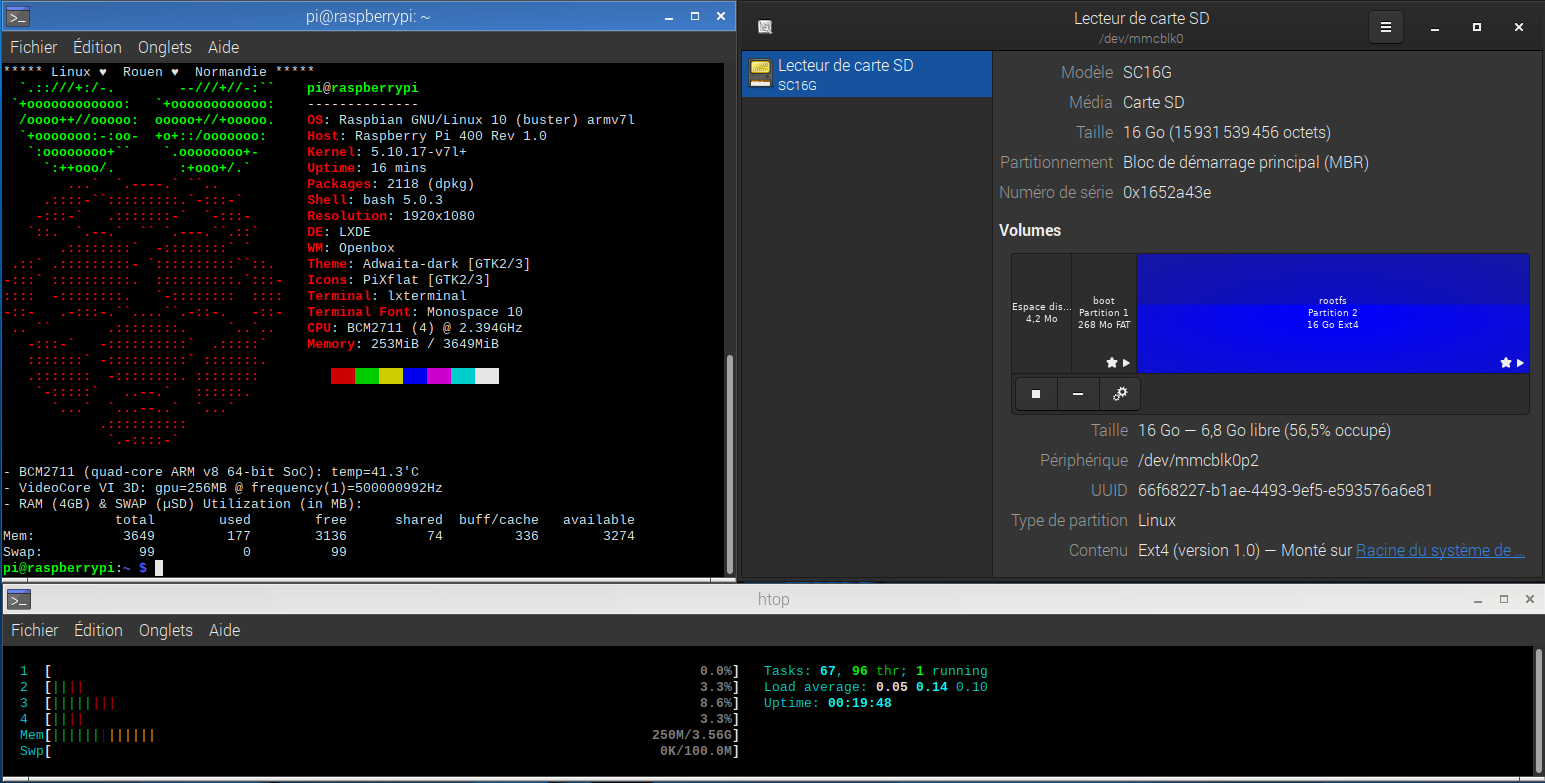Open additional partition options gear button

[1120, 394]
